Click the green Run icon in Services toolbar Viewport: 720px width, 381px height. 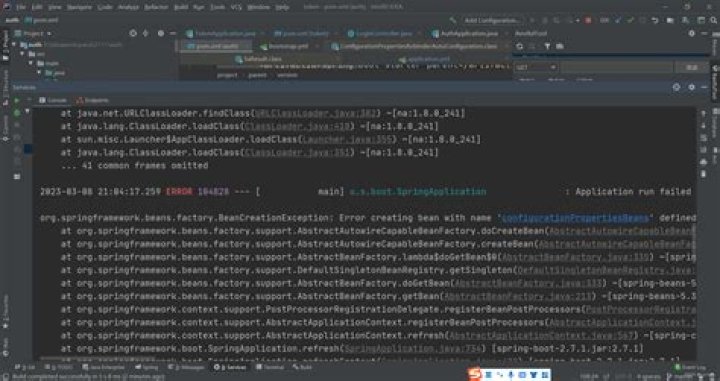[17, 100]
